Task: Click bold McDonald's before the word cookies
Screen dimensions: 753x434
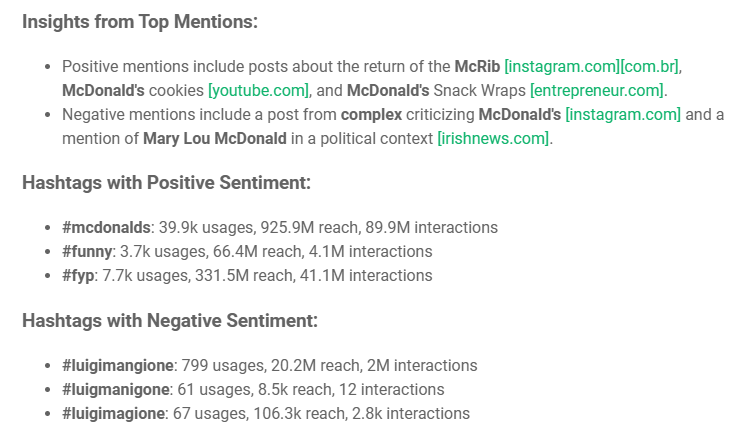Action: pos(103,91)
